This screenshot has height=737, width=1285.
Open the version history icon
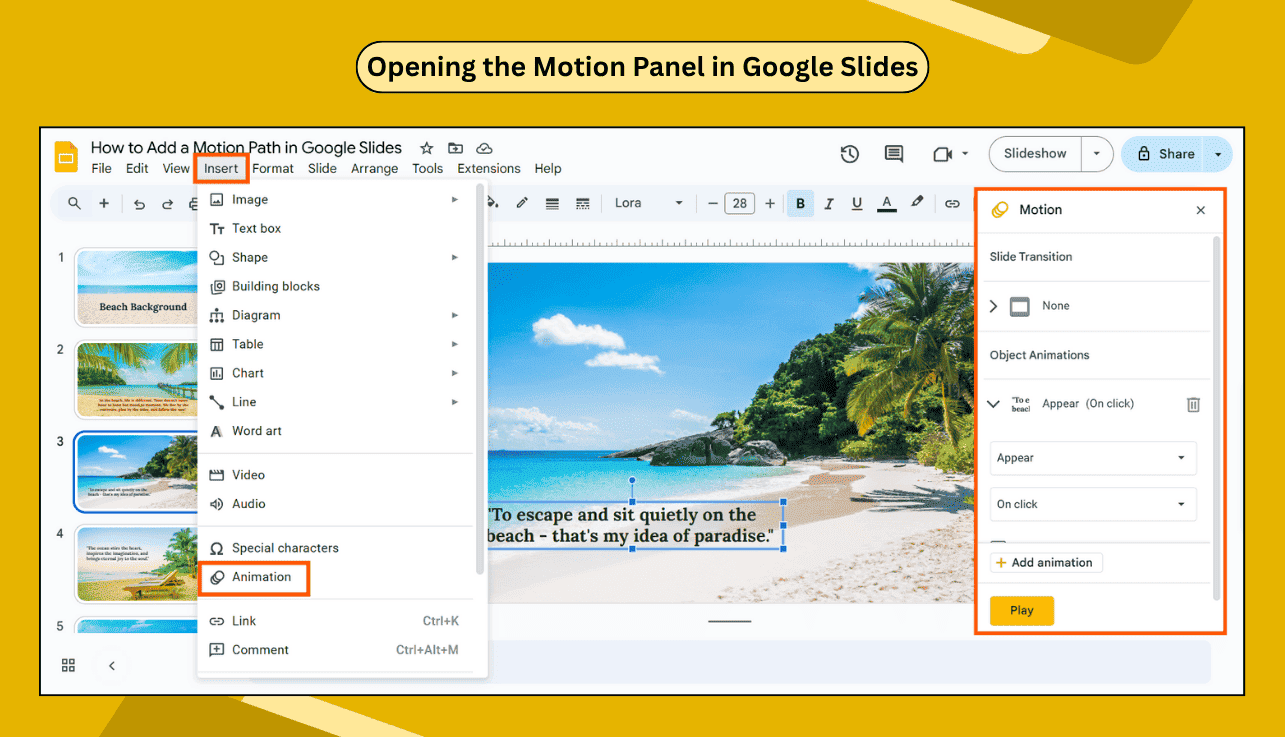pyautogui.click(x=849, y=154)
